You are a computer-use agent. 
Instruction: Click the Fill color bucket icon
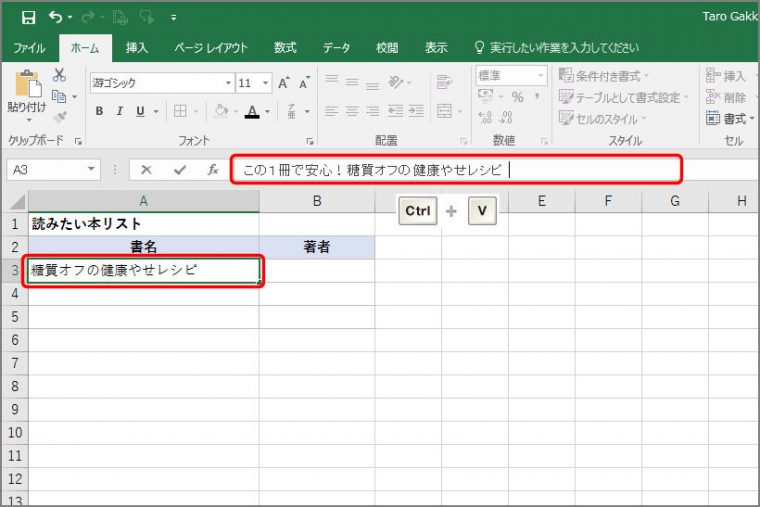pyautogui.click(x=221, y=111)
